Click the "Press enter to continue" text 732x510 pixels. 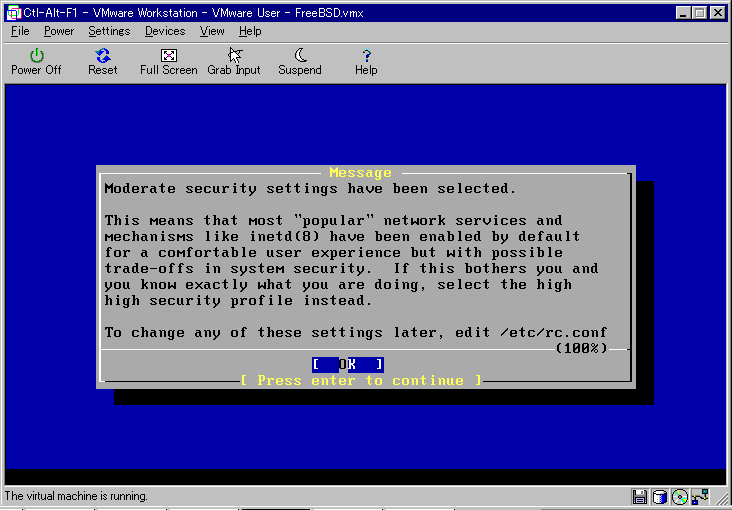click(x=360, y=380)
